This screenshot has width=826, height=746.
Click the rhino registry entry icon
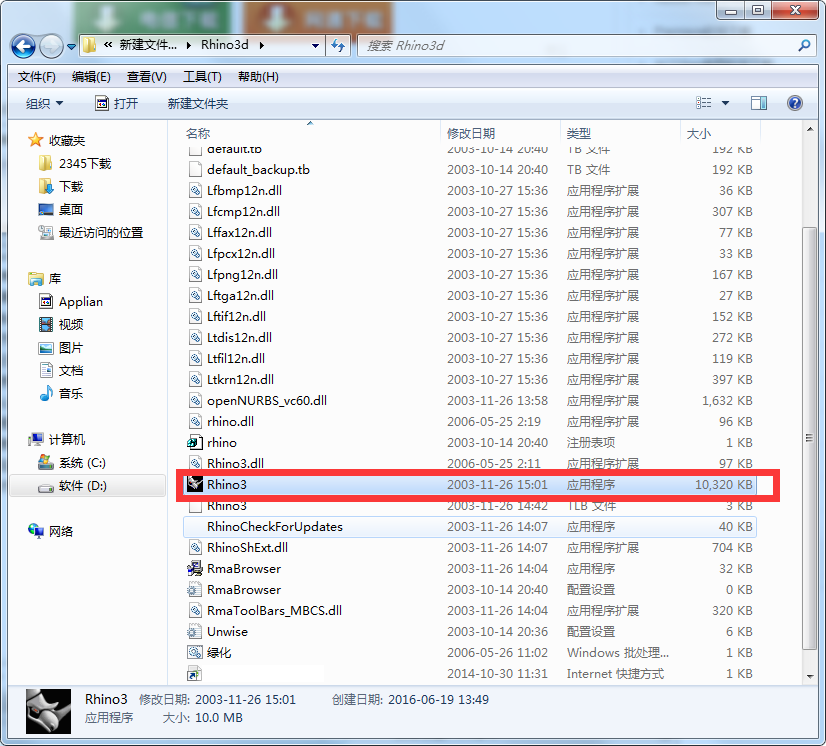click(195, 443)
